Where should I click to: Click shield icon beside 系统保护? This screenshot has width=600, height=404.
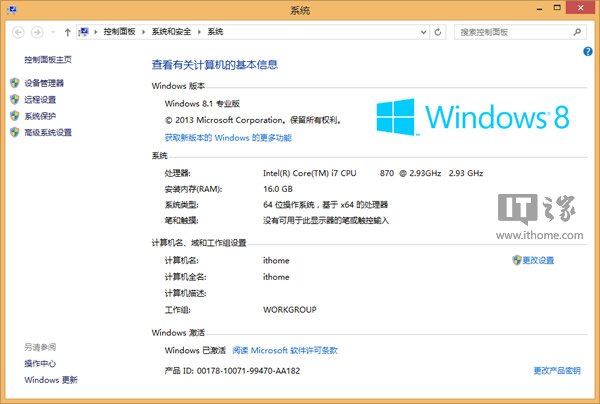pyautogui.click(x=15, y=116)
